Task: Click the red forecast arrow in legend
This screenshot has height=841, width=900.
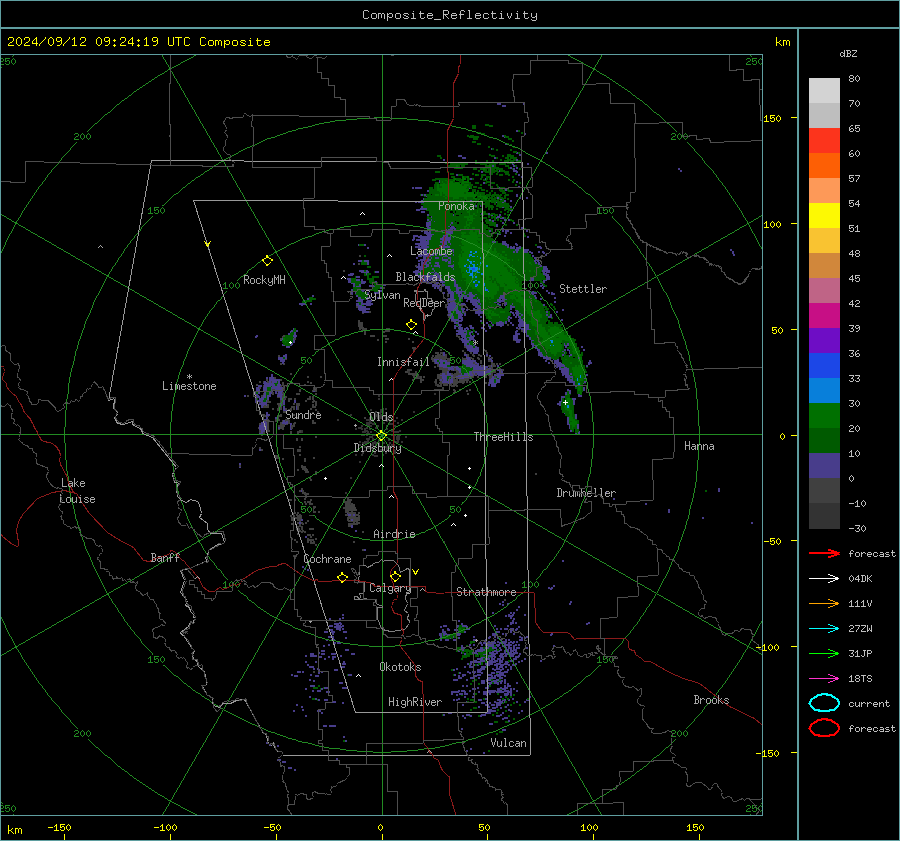Action: (x=824, y=553)
